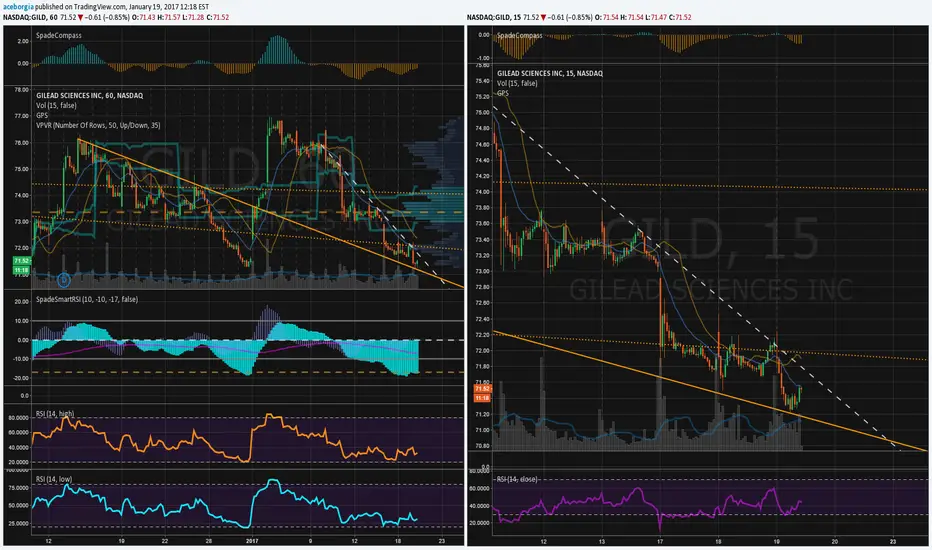Click the orange 71.52 price tag on the 15-minute chart
Viewport: 932px width, 550px height.
pyautogui.click(x=482, y=388)
